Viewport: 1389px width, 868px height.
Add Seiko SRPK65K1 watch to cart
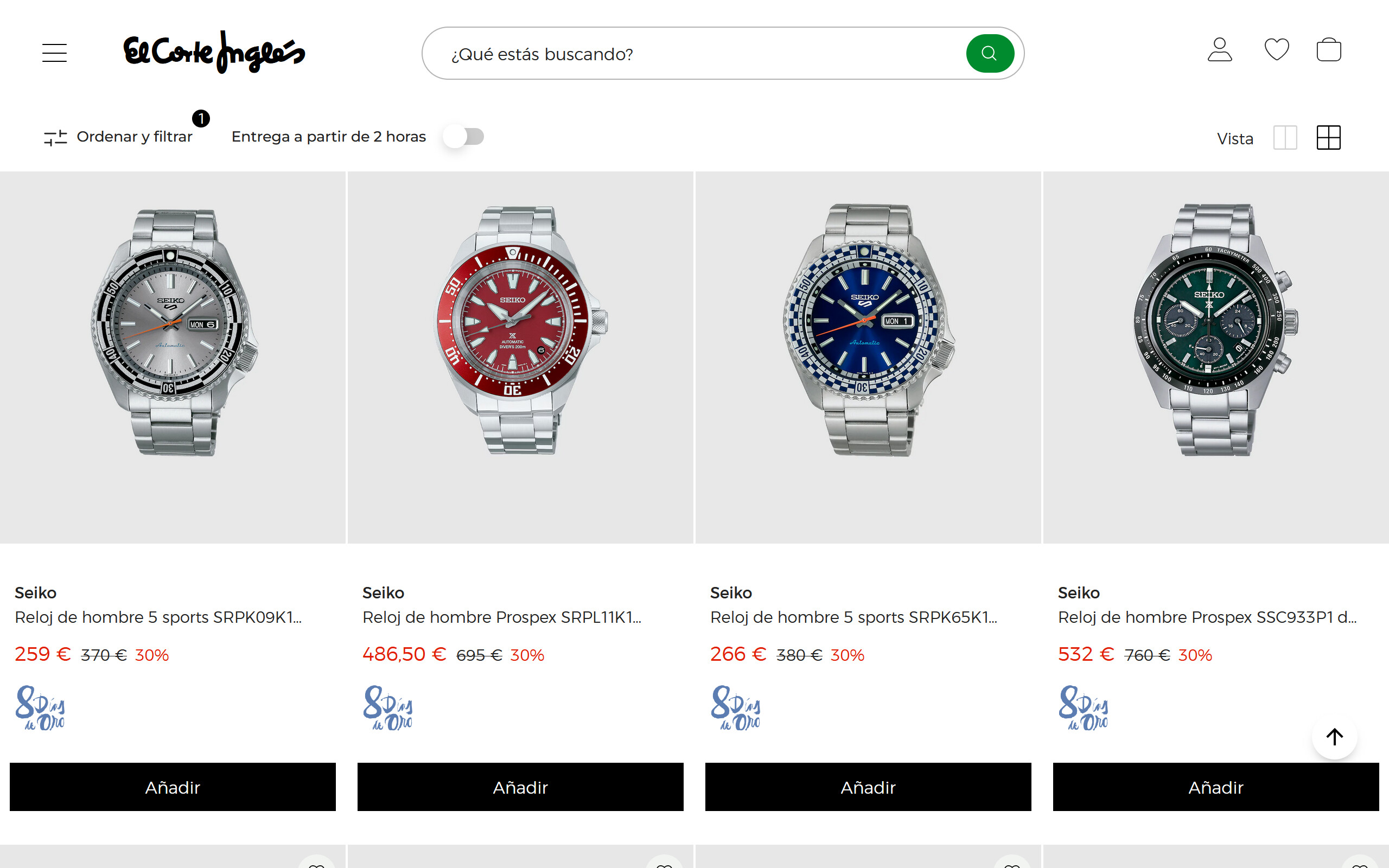point(868,787)
